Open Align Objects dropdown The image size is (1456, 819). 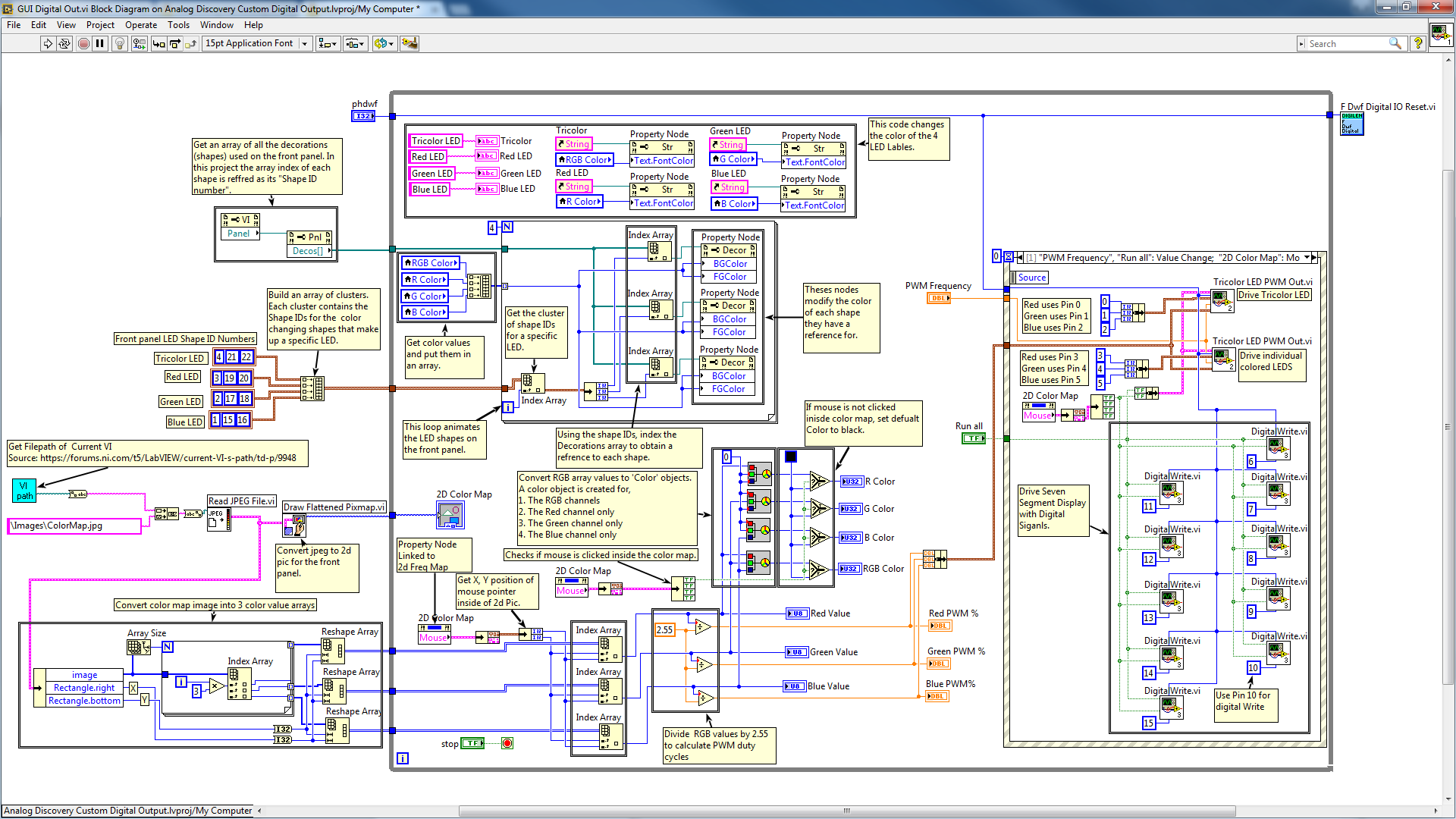(x=328, y=44)
